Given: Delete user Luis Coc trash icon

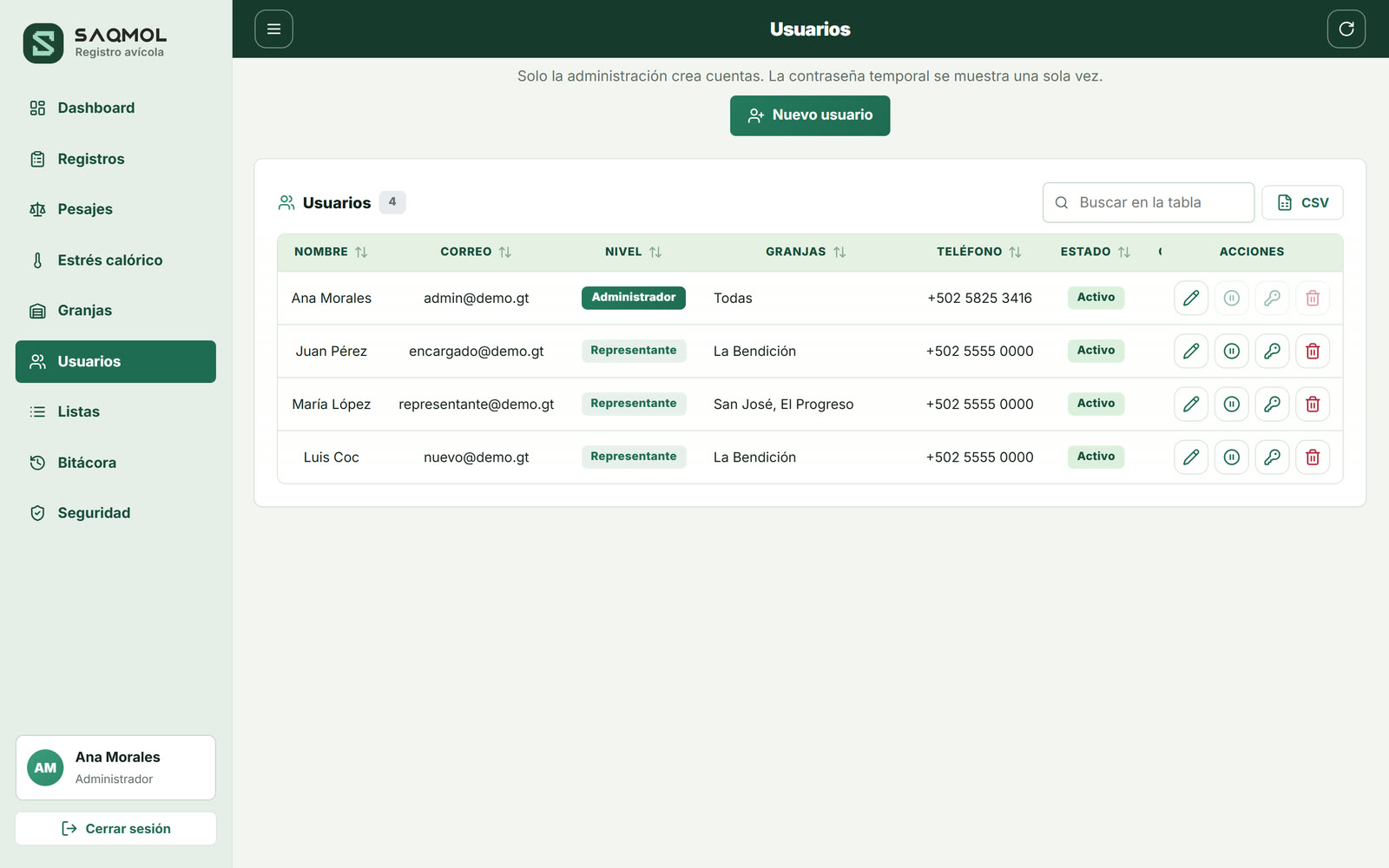Looking at the screenshot, I should (1313, 457).
